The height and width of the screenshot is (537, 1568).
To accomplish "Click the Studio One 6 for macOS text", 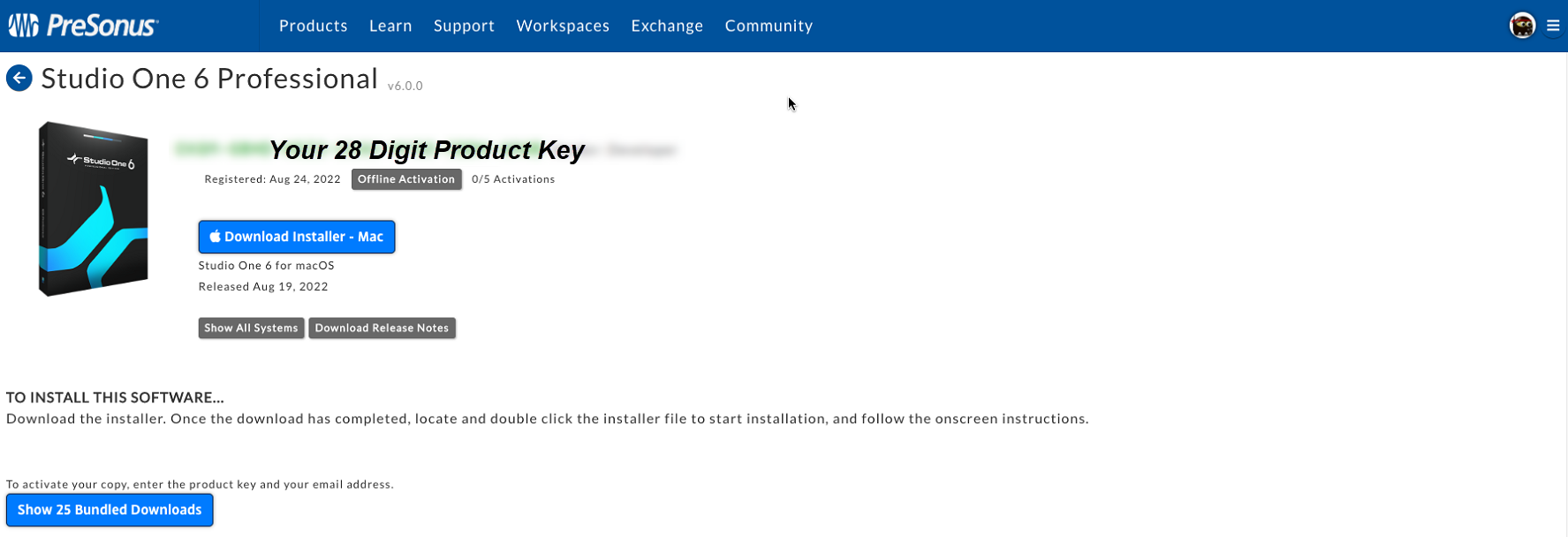I will (267, 265).
